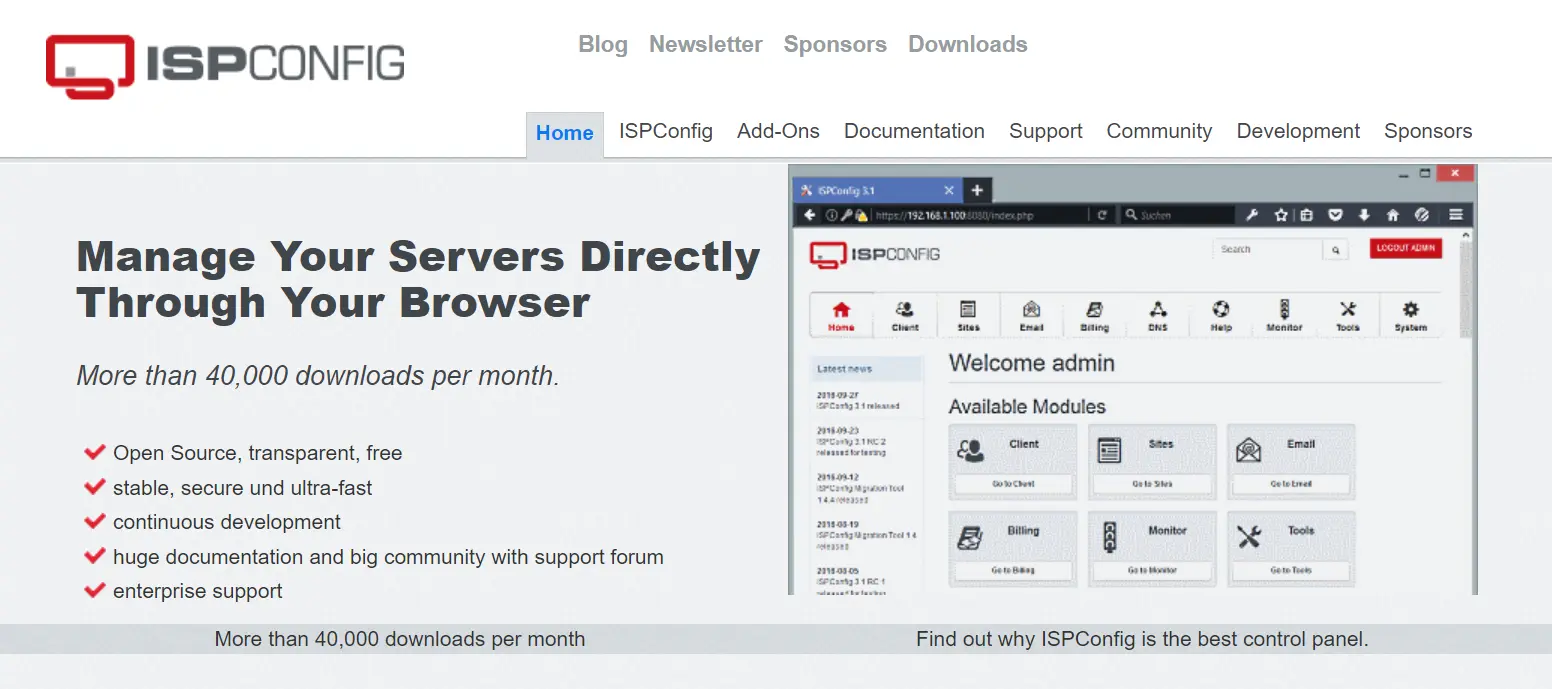Click the scroll-up arrow of the demo browser scrollbar
The image size is (1552, 689).
click(x=1465, y=235)
